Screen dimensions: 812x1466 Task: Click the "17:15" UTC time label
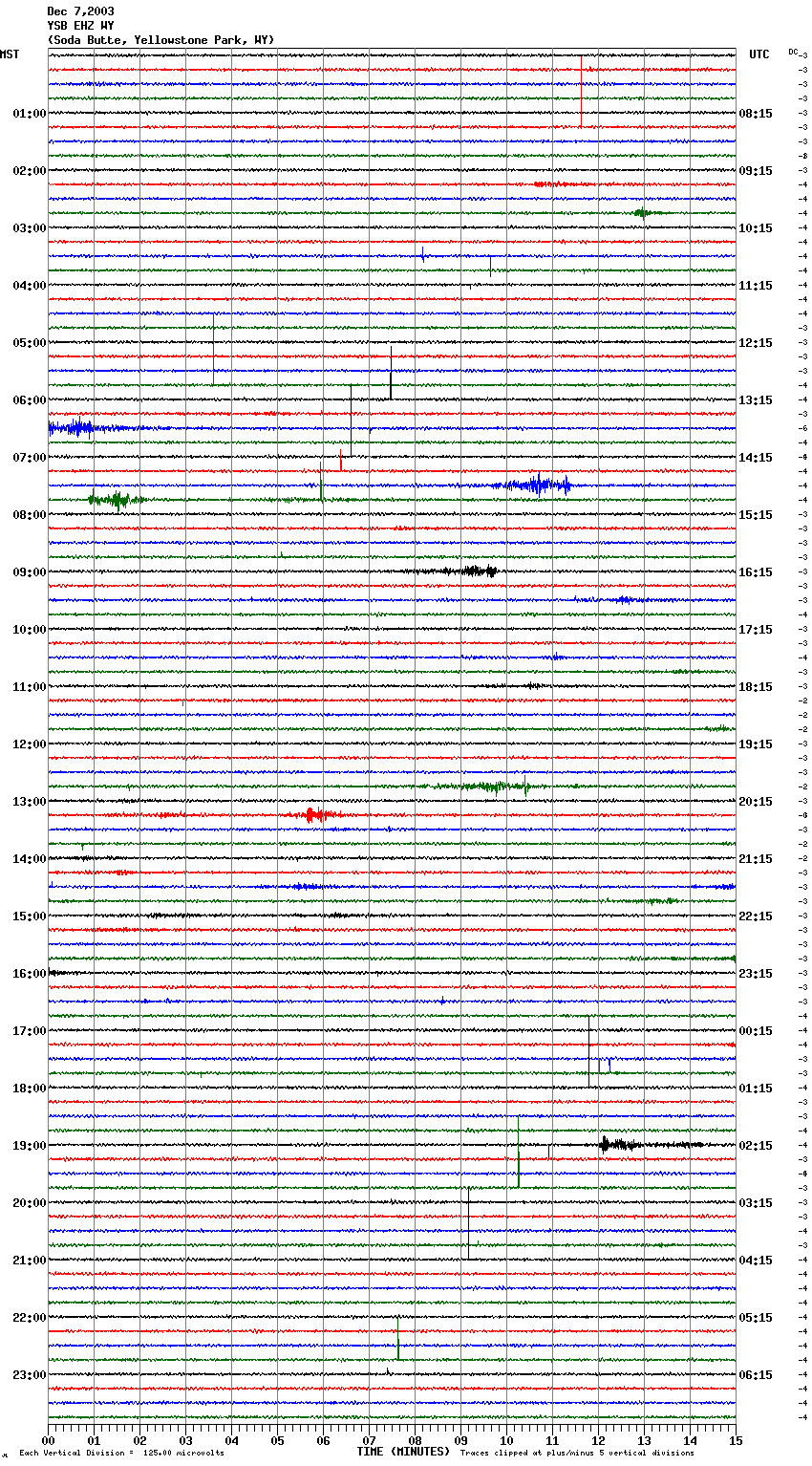(x=756, y=630)
